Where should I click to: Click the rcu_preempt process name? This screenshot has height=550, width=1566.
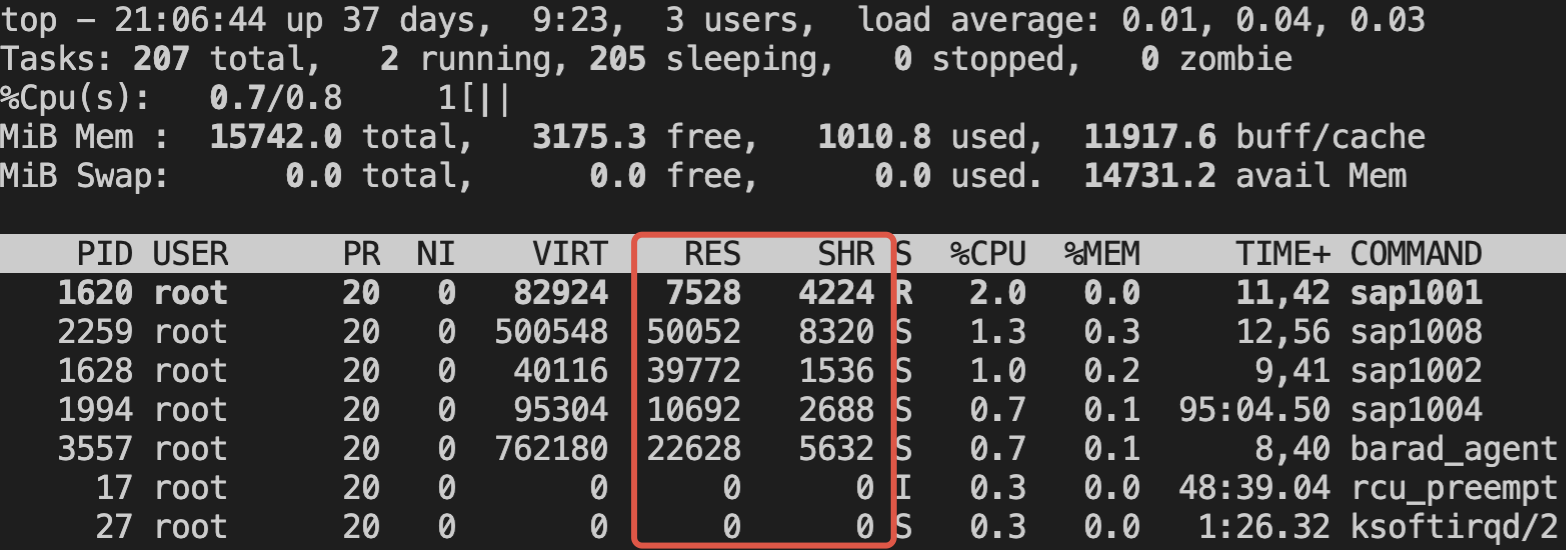[1454, 488]
